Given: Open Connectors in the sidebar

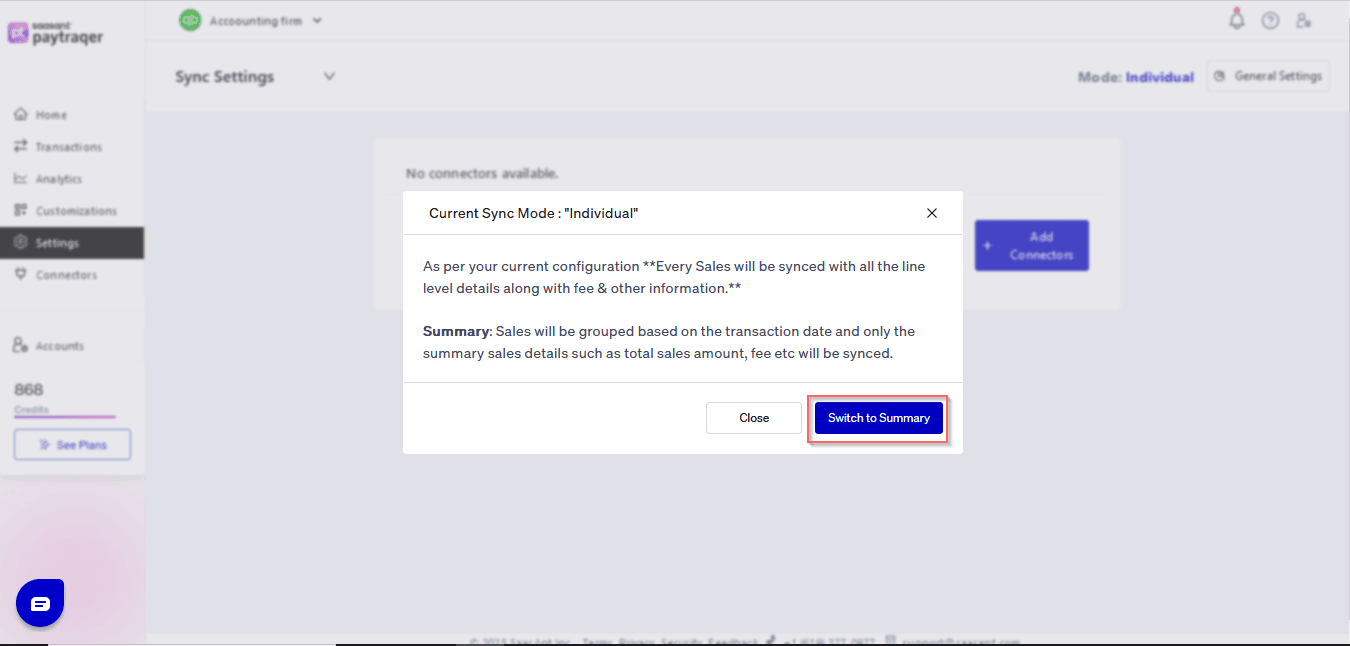Looking at the screenshot, I should [x=72, y=275].
